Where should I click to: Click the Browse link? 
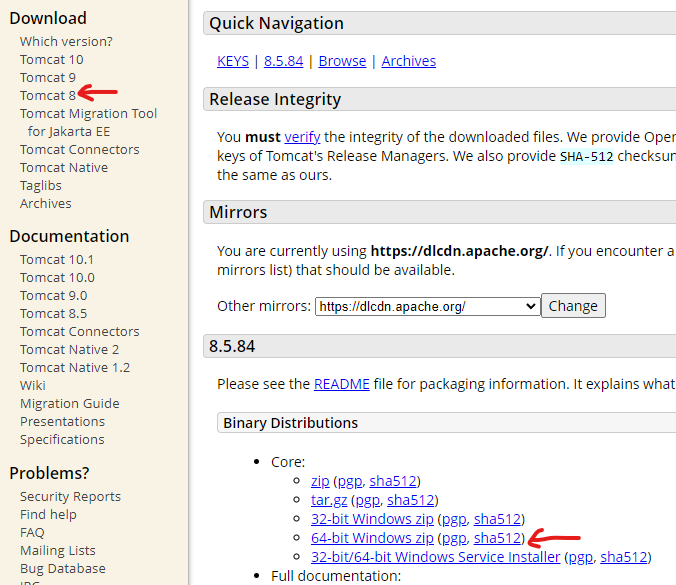[342, 61]
